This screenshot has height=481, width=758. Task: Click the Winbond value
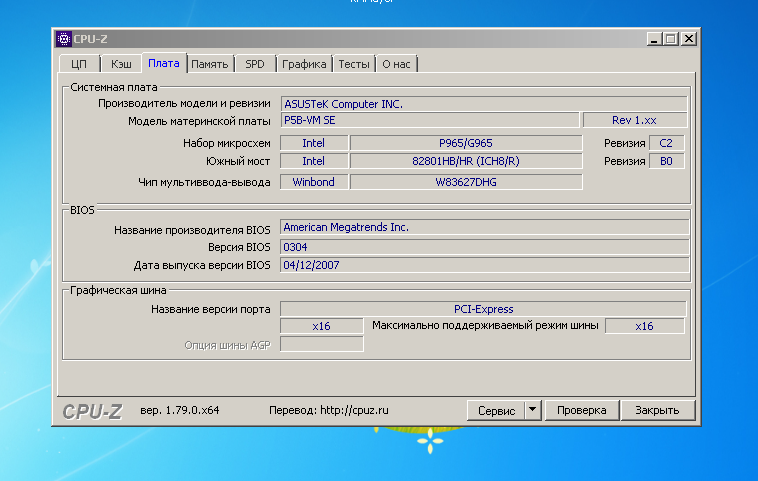coord(314,182)
